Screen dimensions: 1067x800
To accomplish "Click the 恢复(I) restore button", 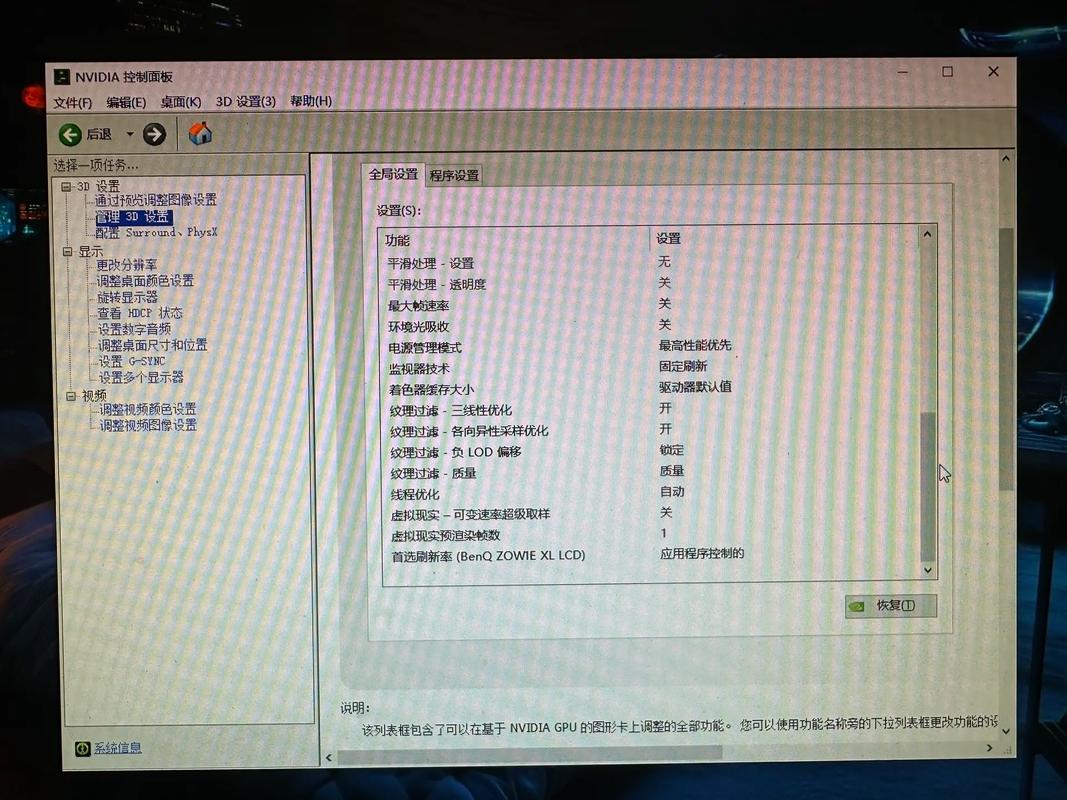I will [x=890, y=605].
